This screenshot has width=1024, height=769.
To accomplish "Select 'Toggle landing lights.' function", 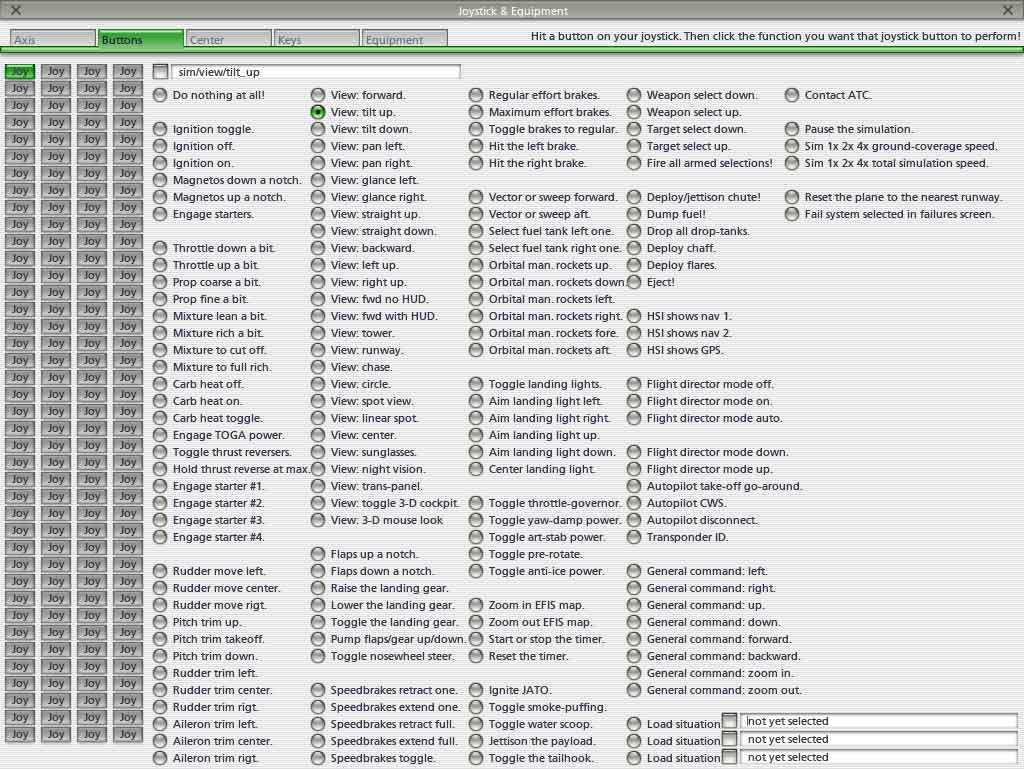I will pos(476,384).
